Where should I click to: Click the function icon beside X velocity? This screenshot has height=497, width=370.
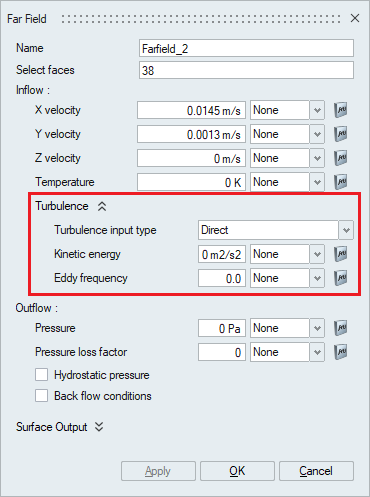click(x=341, y=110)
